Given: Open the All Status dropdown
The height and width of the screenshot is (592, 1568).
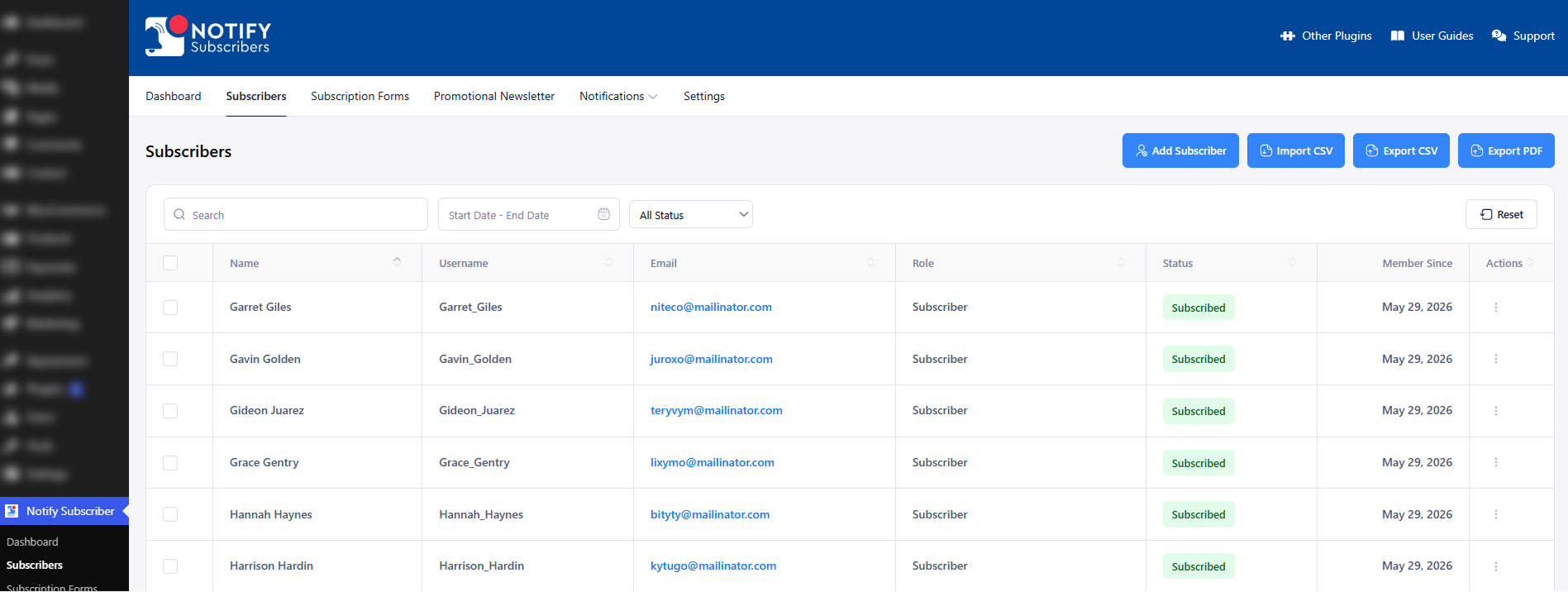Looking at the screenshot, I should pyautogui.click(x=691, y=214).
